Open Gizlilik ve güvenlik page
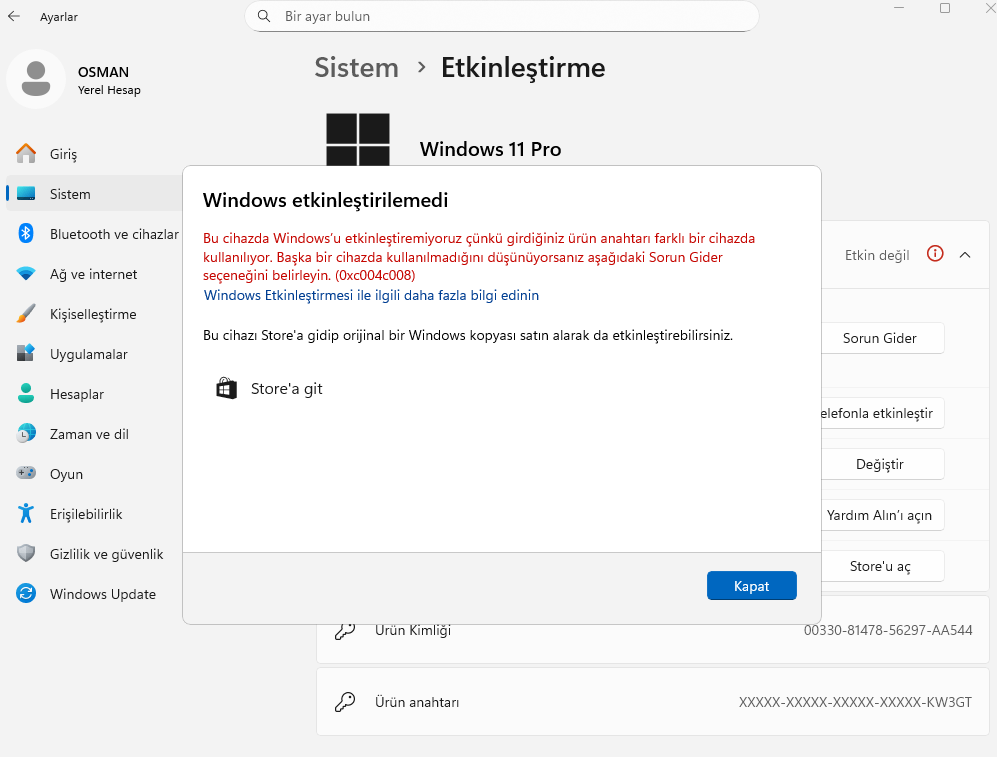Screen dimensions: 997x757 point(93,554)
